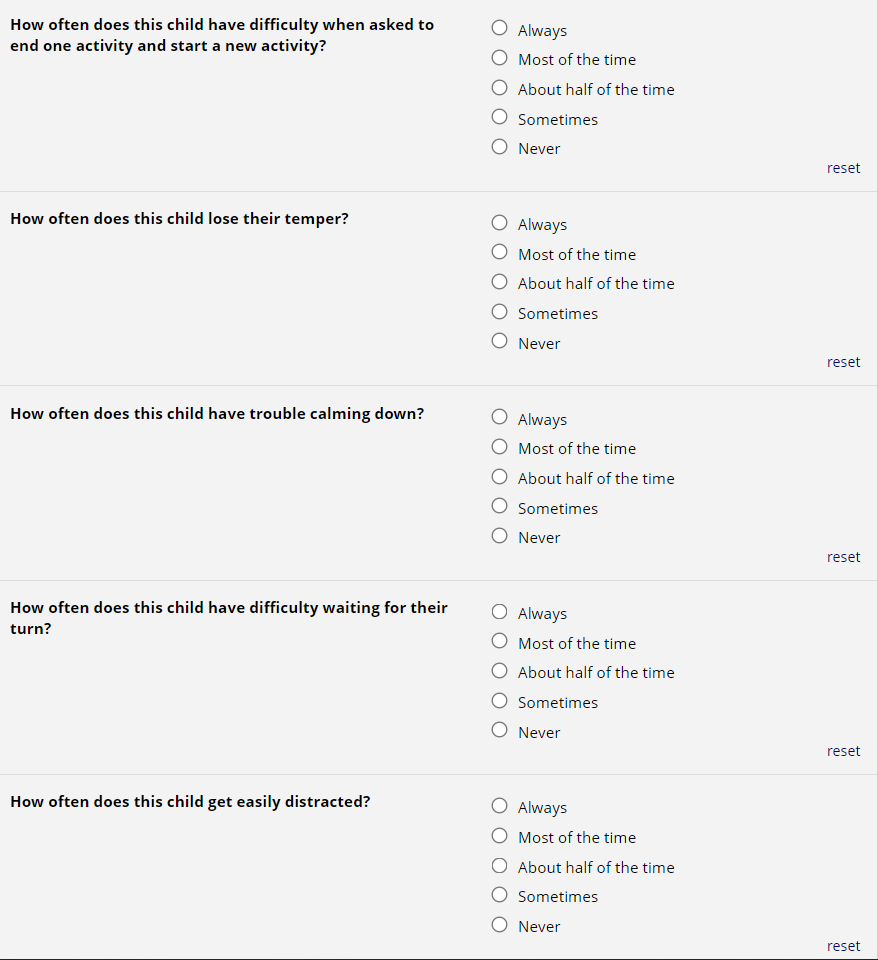The image size is (878, 960).
Task: Pick 'Always' for difficulty waiting for turn
Action: 500,613
